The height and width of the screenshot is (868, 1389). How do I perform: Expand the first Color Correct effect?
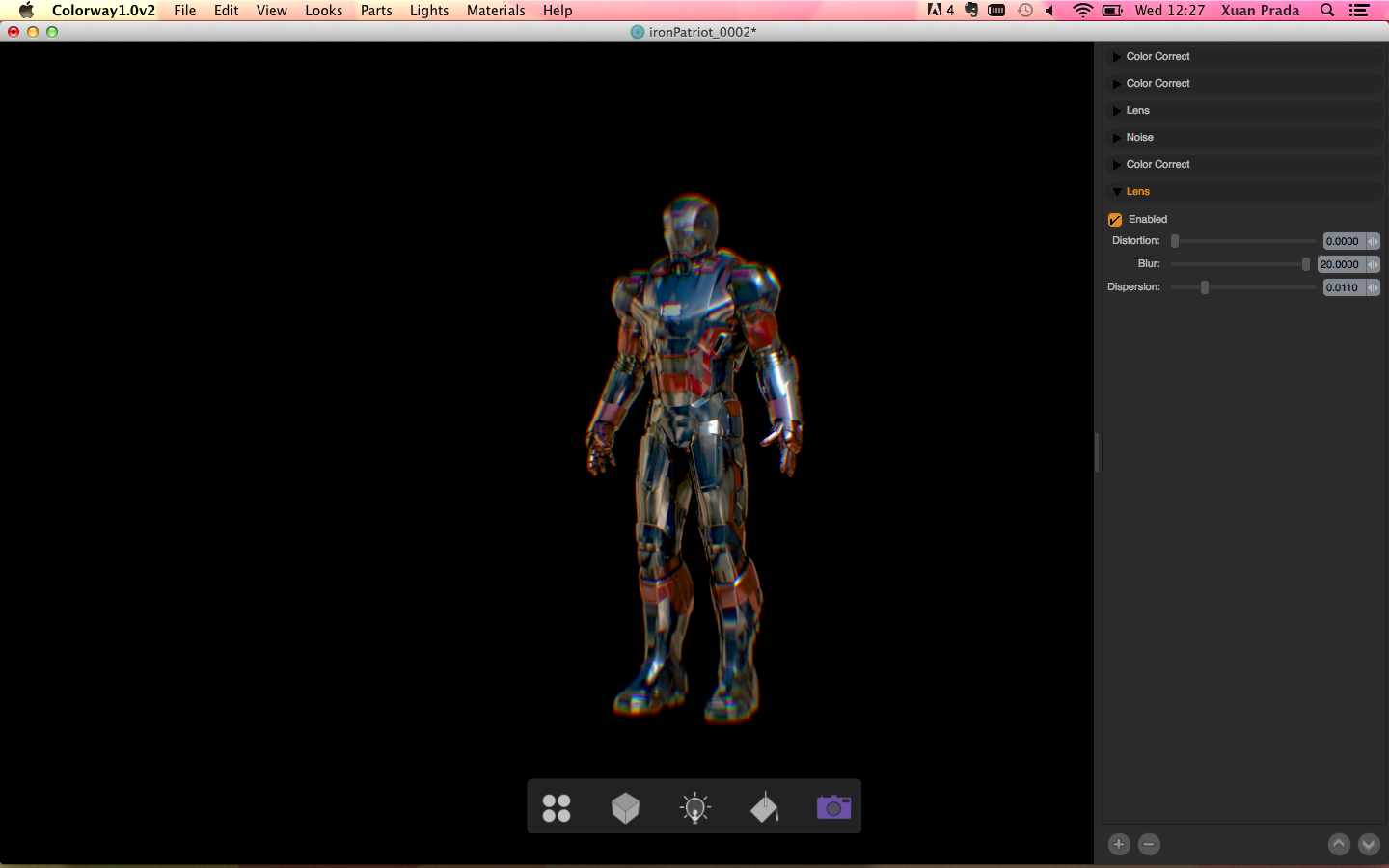[x=1117, y=57]
